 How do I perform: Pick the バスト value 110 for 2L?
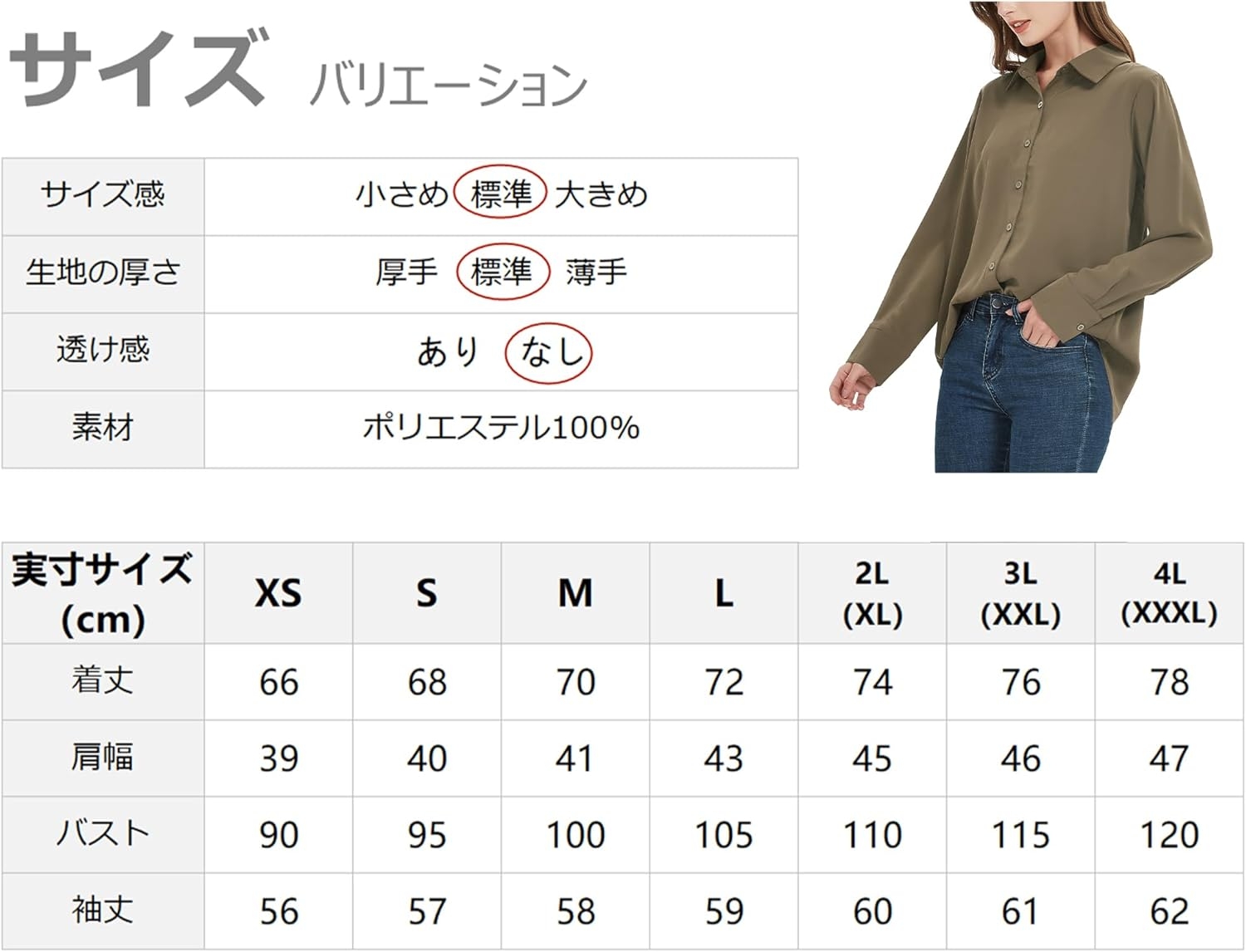872,836
